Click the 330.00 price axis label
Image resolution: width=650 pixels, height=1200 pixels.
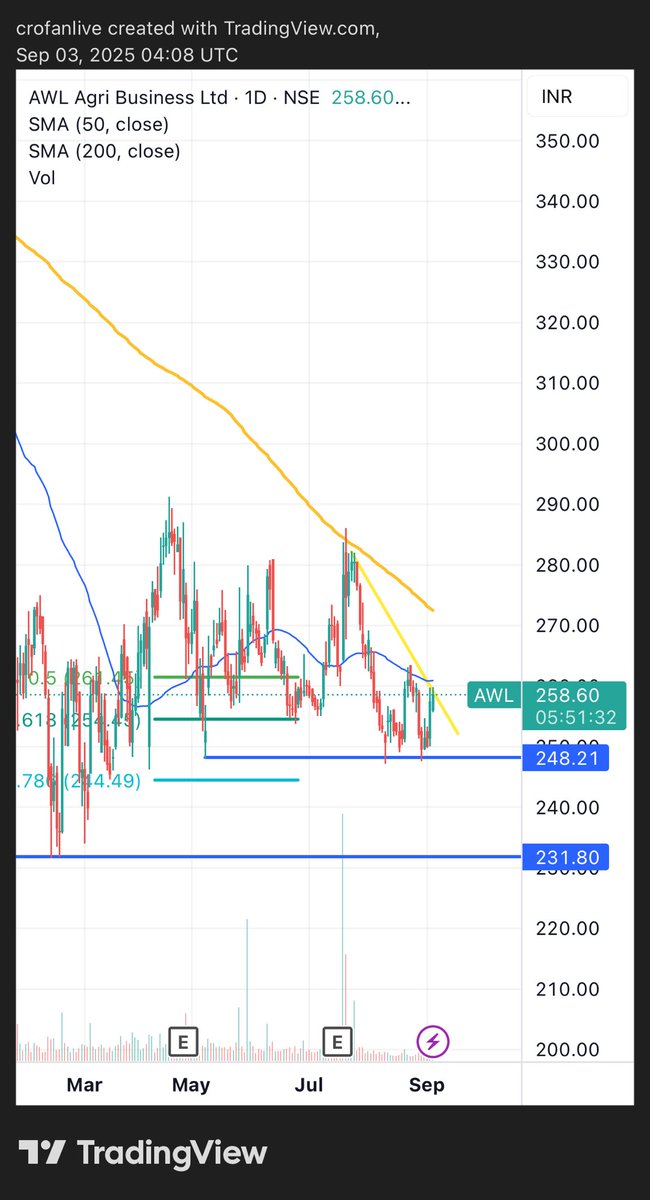(x=568, y=262)
